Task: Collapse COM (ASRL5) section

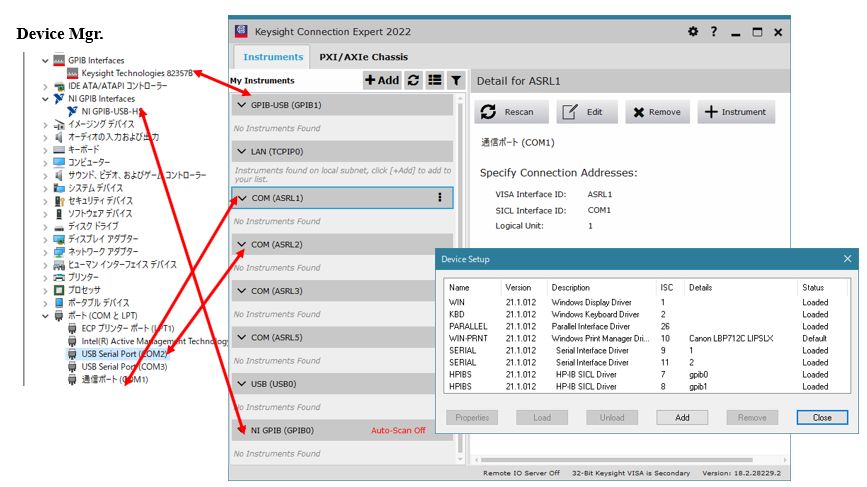Action: pos(242,337)
